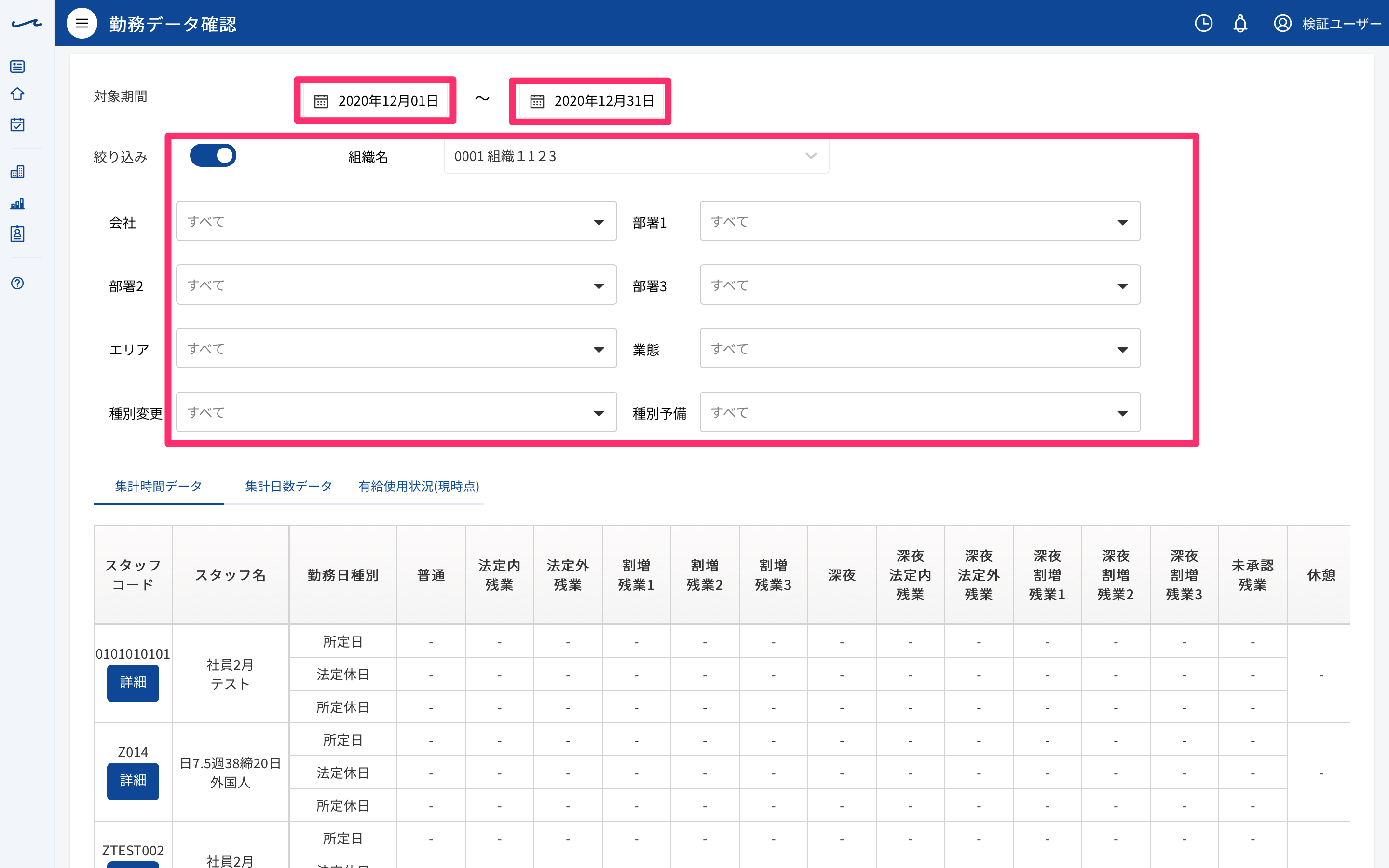Open the staff ID badge sidebar icon

(x=18, y=234)
